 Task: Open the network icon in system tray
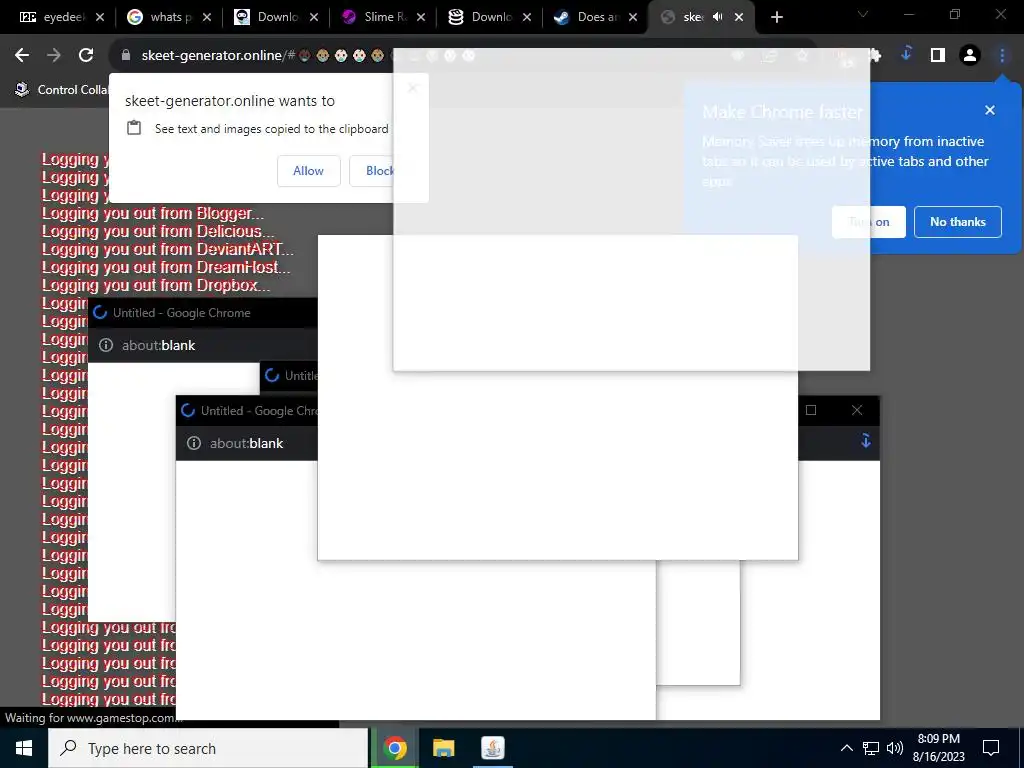(871, 748)
